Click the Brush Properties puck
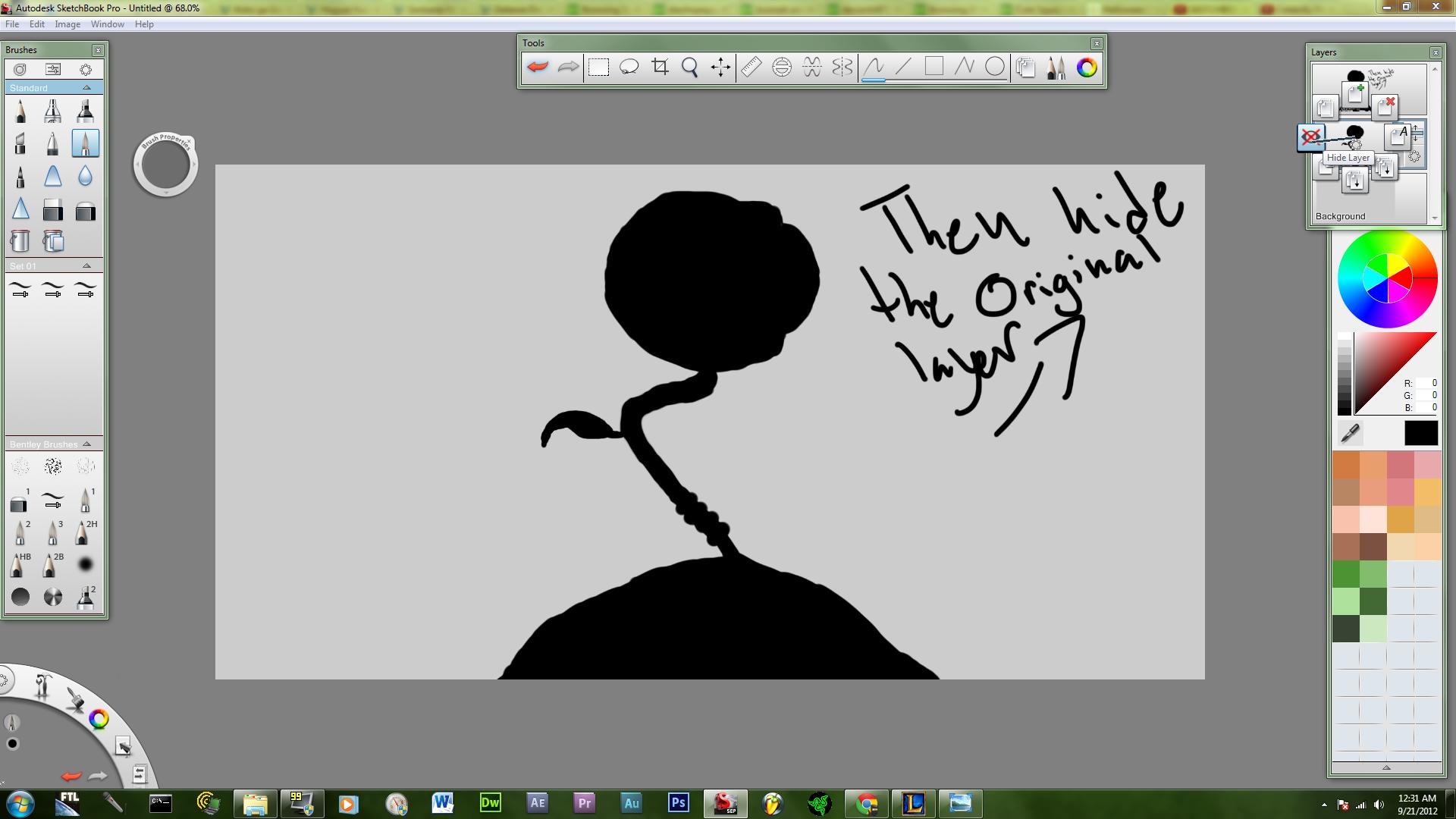 point(165,165)
